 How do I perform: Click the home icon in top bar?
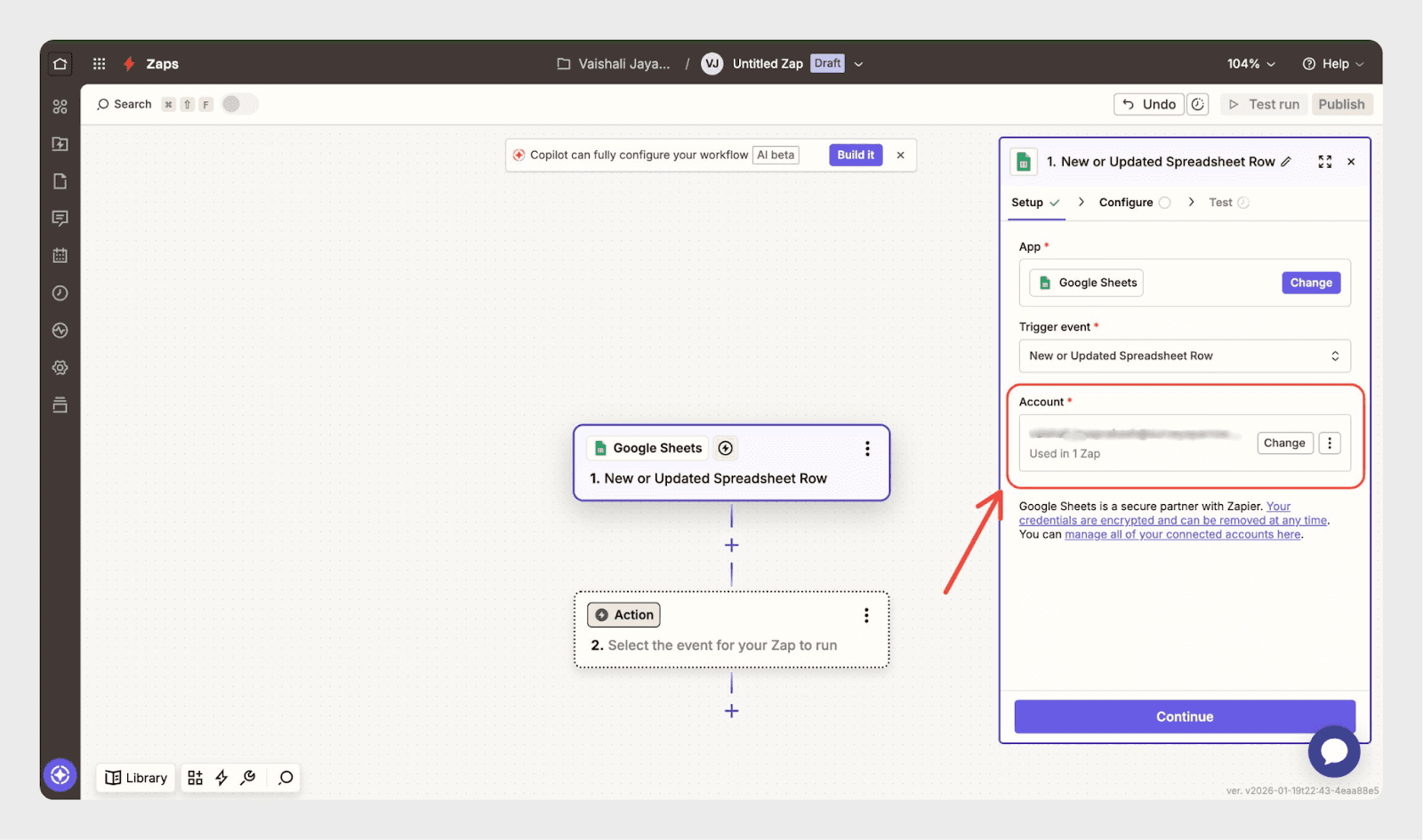pyautogui.click(x=60, y=64)
